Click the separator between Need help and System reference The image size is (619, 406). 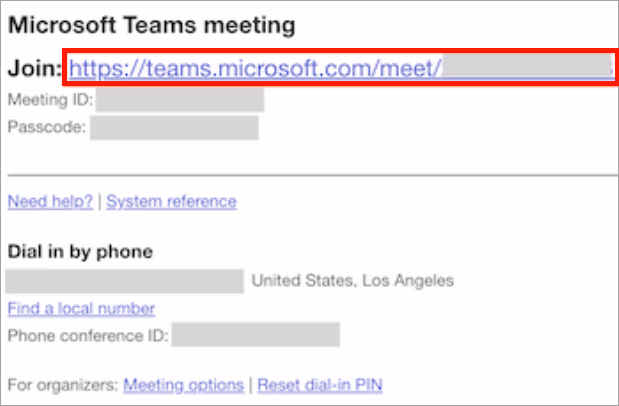[x=100, y=201]
